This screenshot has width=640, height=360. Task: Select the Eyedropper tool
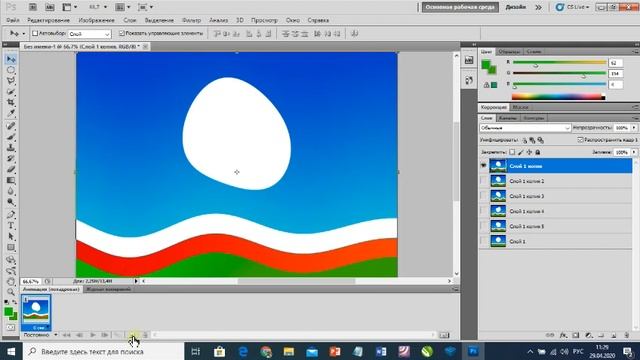11,113
